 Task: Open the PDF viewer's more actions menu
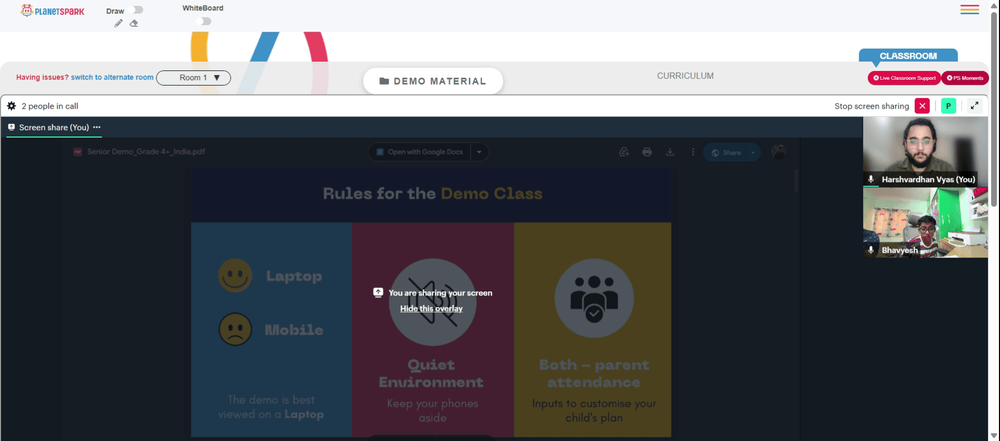tap(693, 152)
